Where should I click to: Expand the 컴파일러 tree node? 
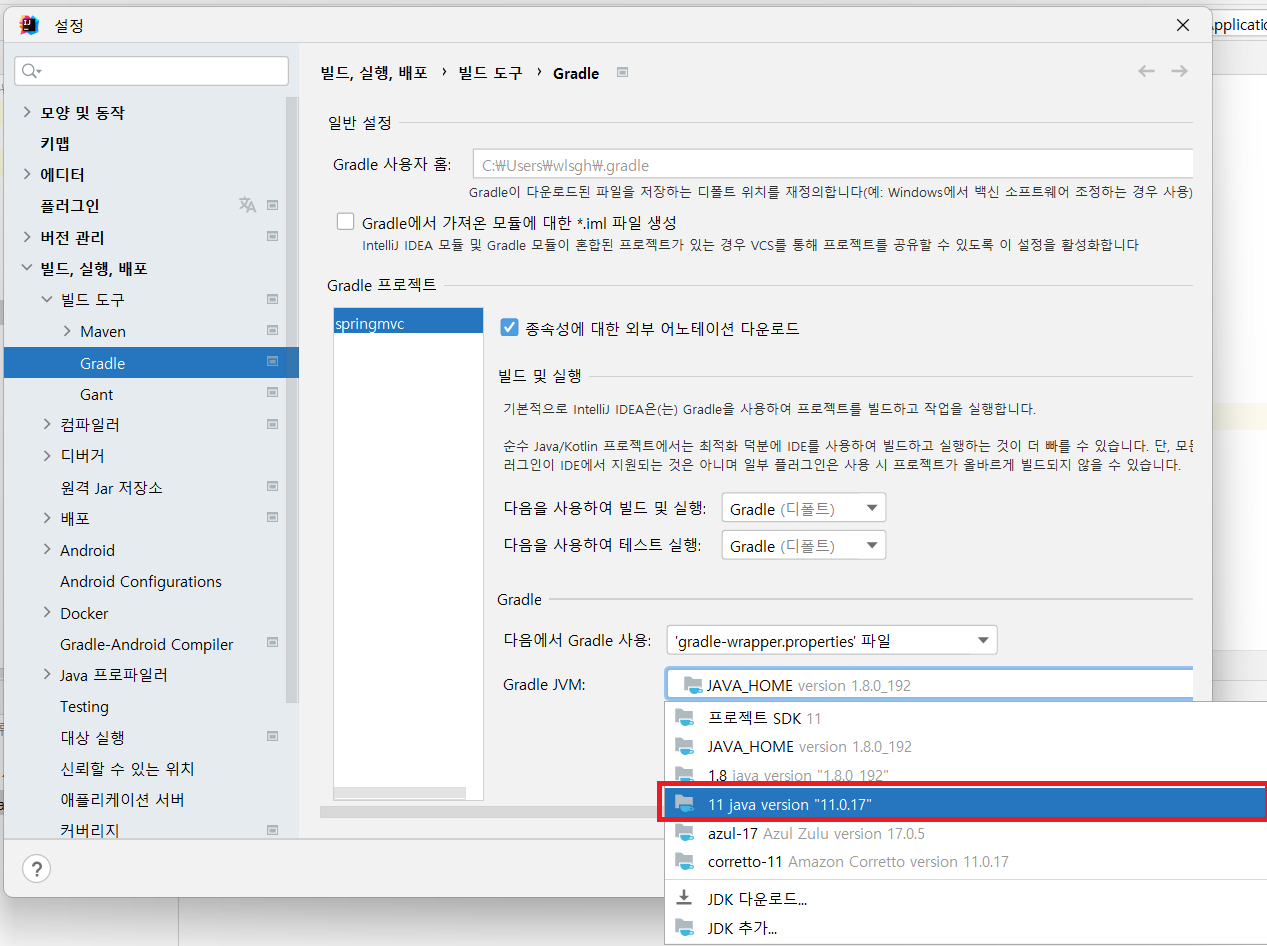tap(47, 424)
